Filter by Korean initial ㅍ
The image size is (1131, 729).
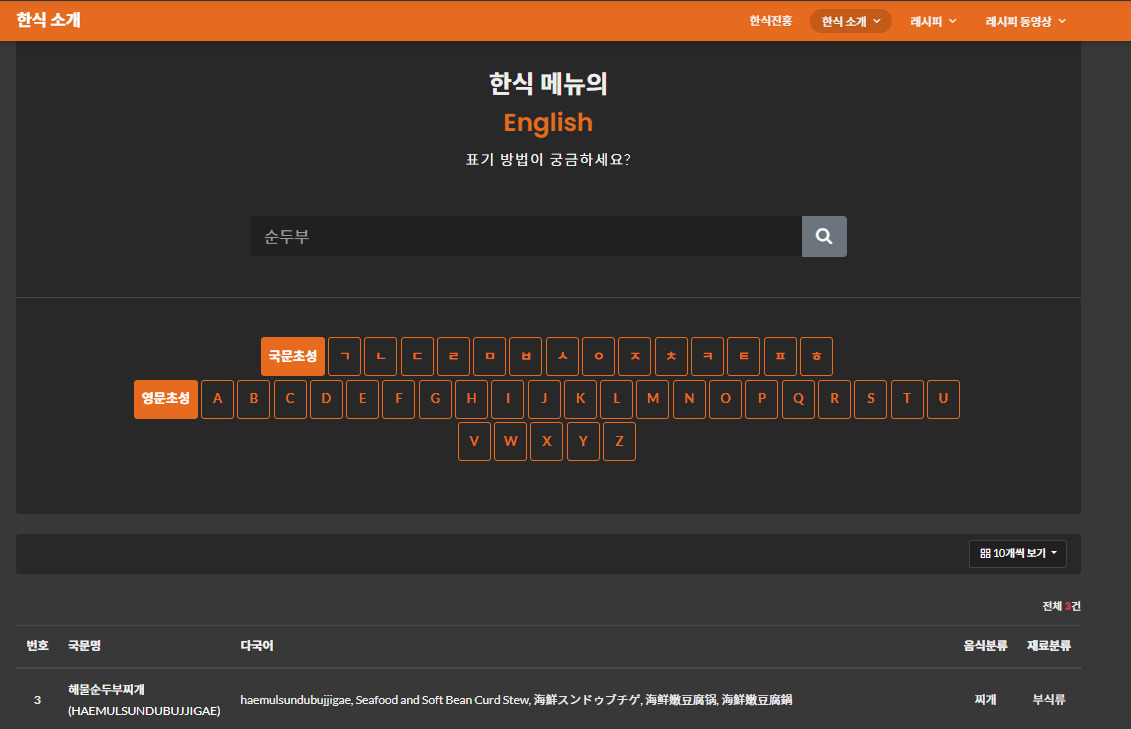click(780, 356)
